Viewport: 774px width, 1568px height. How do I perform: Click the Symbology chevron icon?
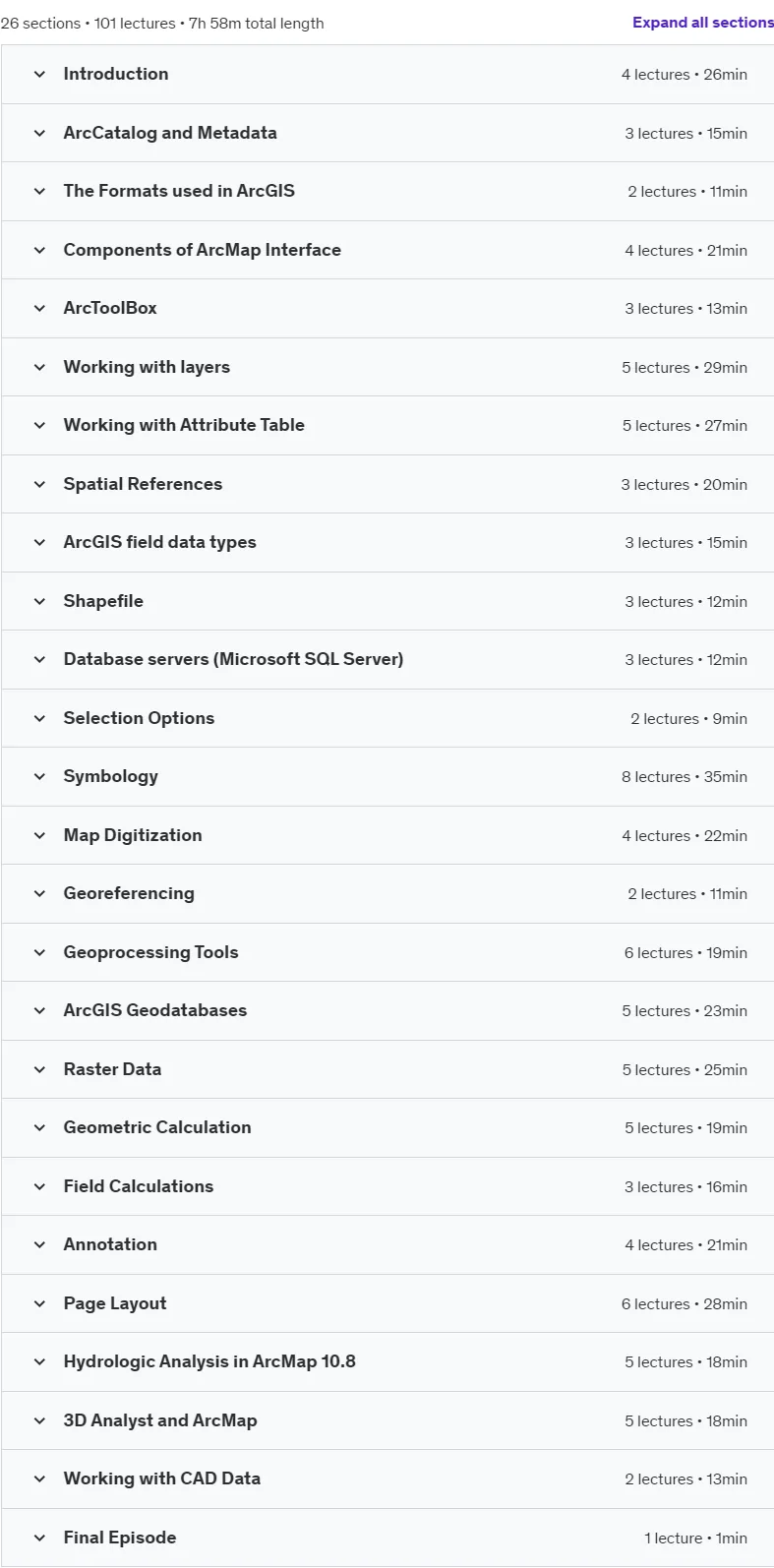[39, 777]
